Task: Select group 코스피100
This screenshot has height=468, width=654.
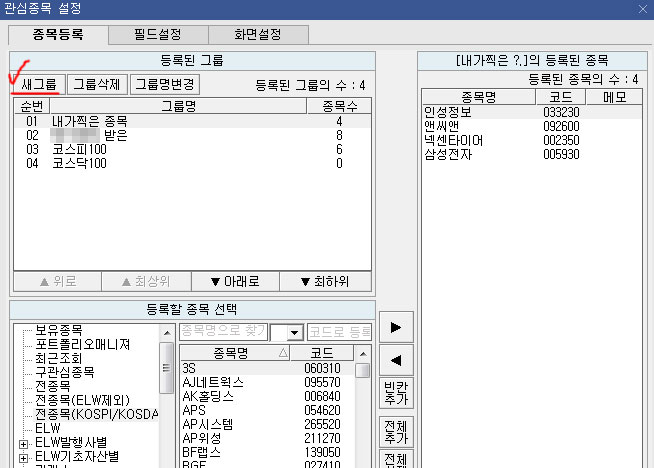Action: pyautogui.click(x=192, y=149)
